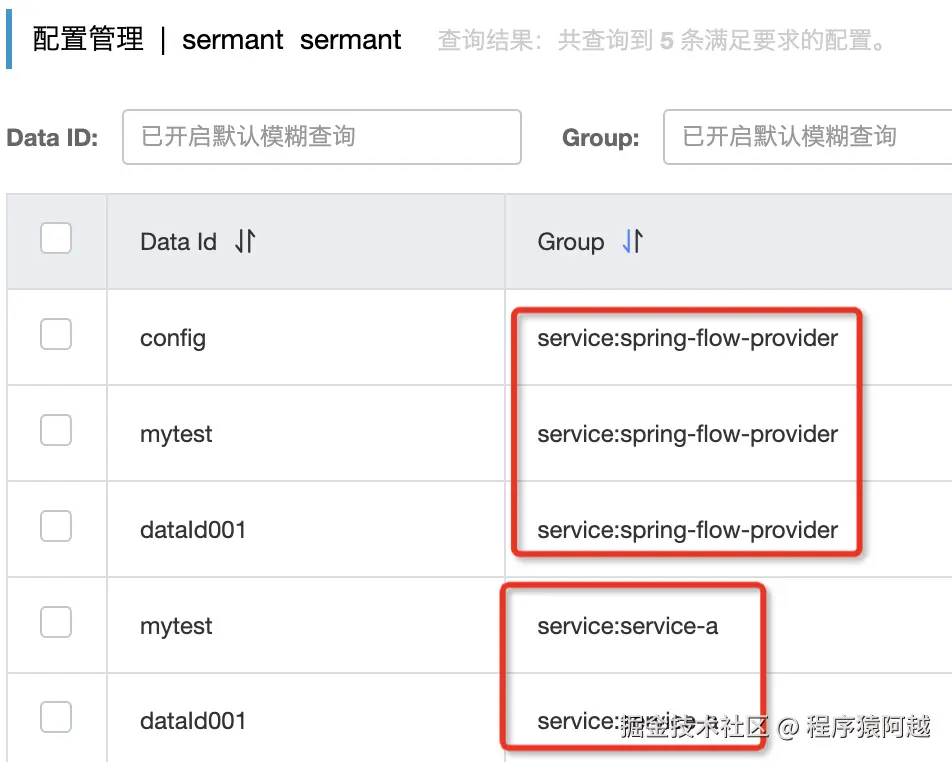
Task: Select the last row's dataId001 checkbox
Action: [56, 718]
